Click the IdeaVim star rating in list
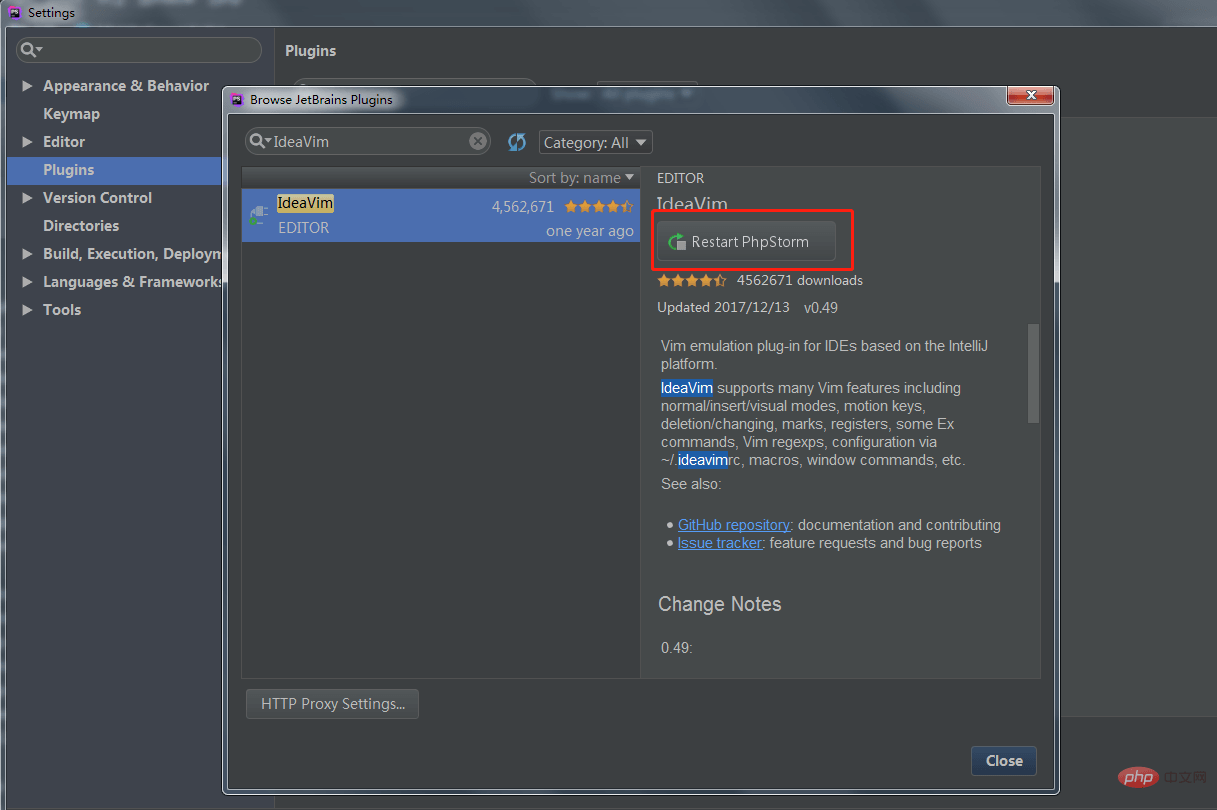Image resolution: width=1217 pixels, height=810 pixels. coord(599,207)
